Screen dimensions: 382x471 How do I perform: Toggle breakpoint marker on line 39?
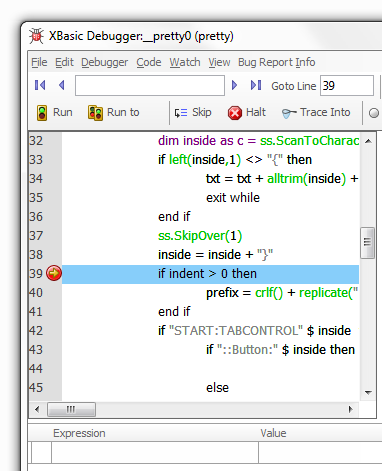[54, 273]
